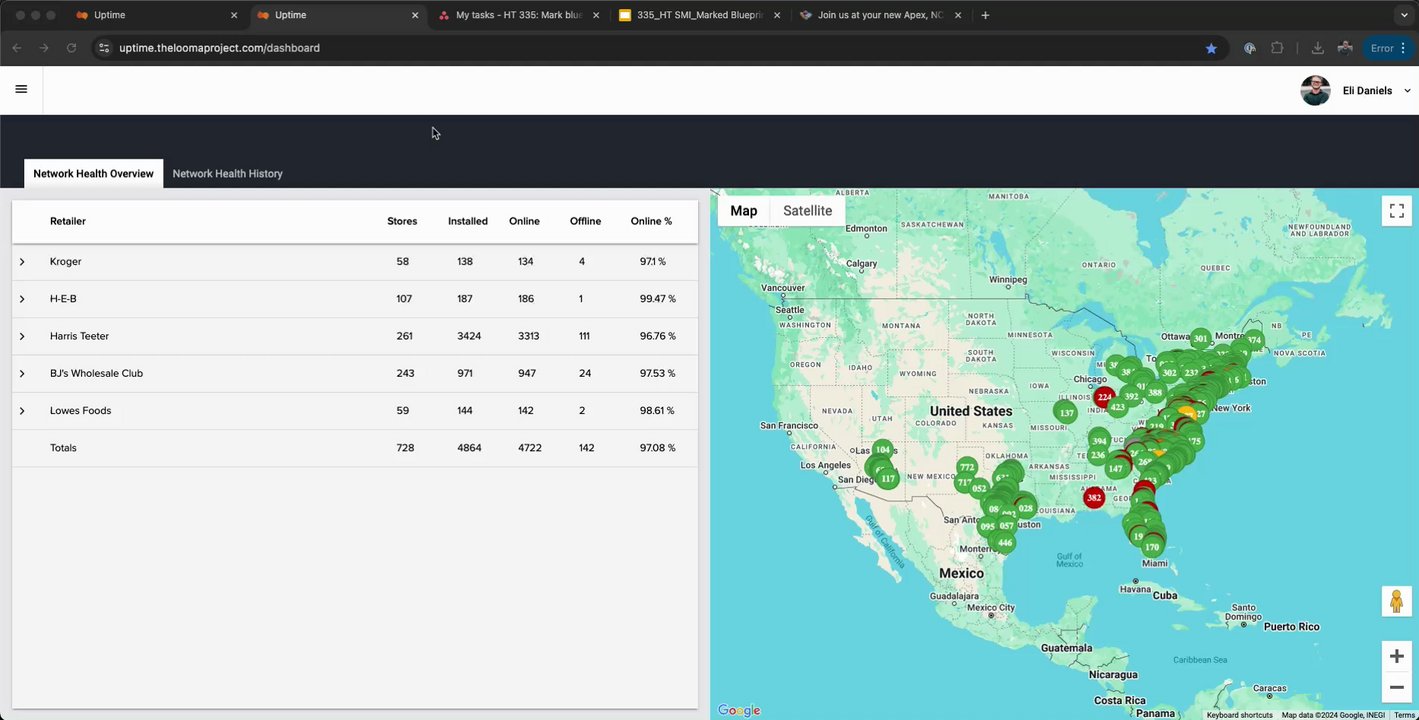This screenshot has height=720, width=1419.
Task: Open the Google logo link on map
Action: (739, 711)
